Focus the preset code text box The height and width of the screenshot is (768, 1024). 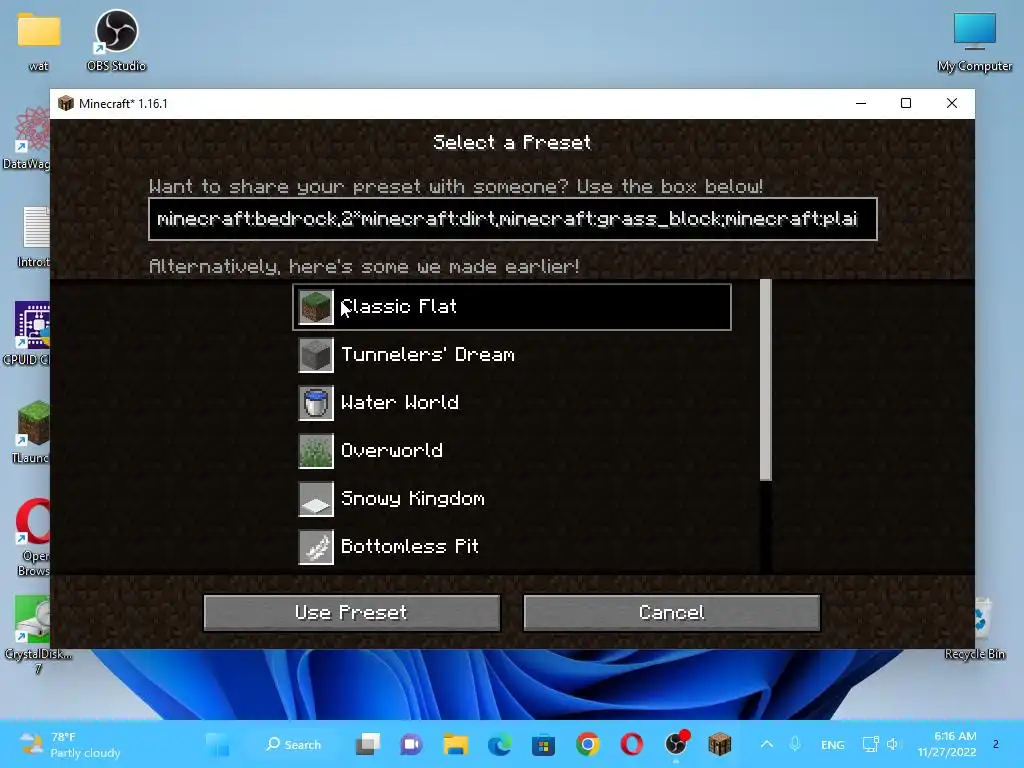click(x=513, y=219)
